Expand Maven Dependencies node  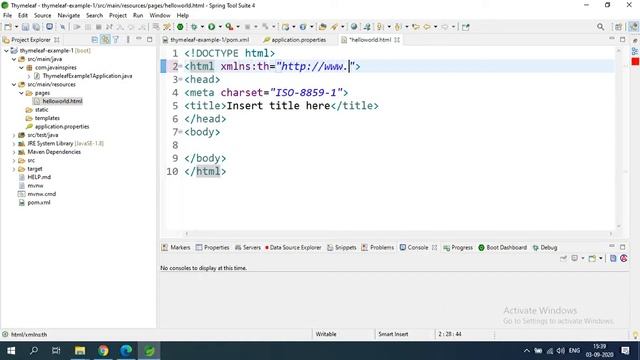(14, 152)
